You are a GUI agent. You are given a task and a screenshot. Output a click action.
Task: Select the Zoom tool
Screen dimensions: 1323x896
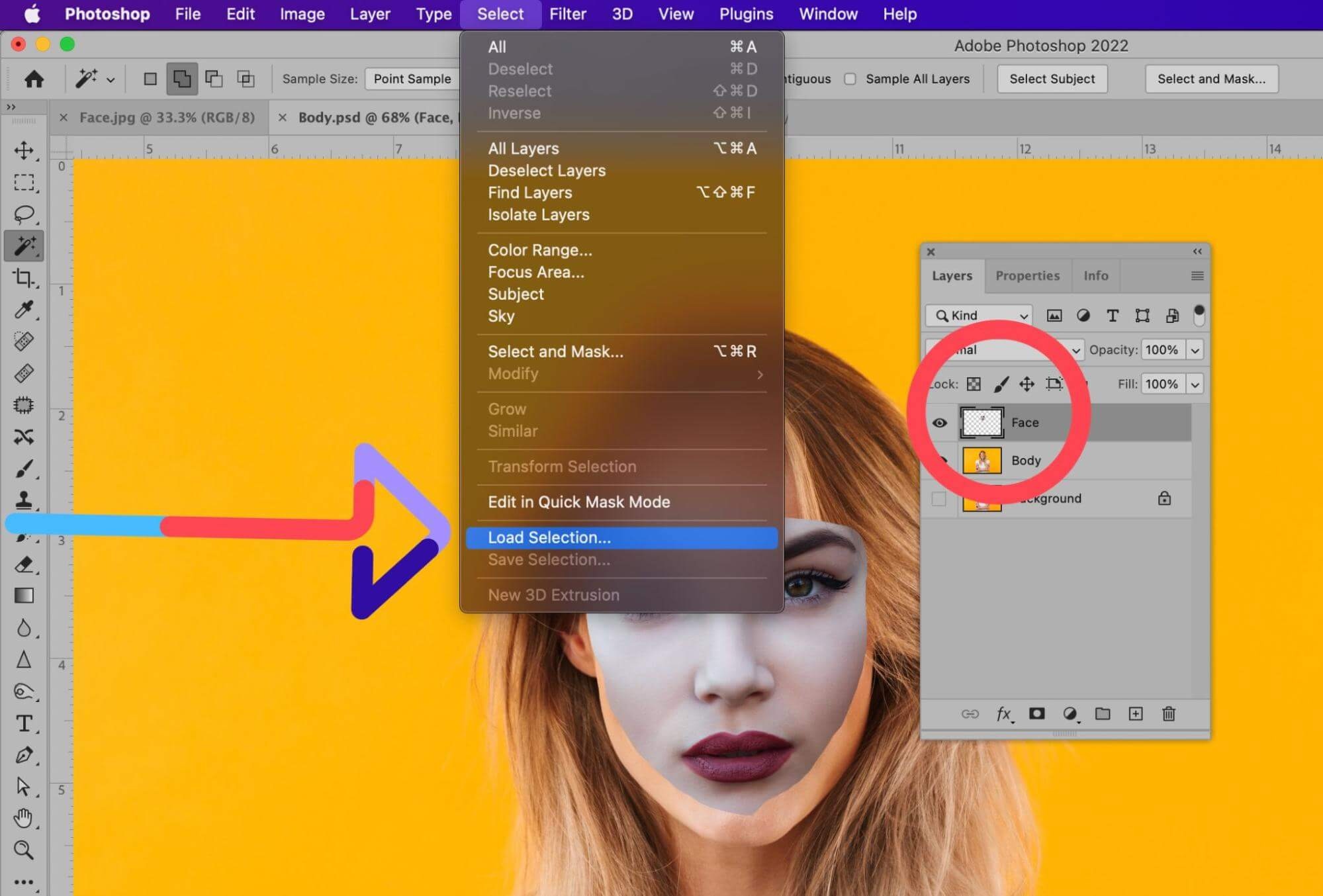pyautogui.click(x=24, y=850)
